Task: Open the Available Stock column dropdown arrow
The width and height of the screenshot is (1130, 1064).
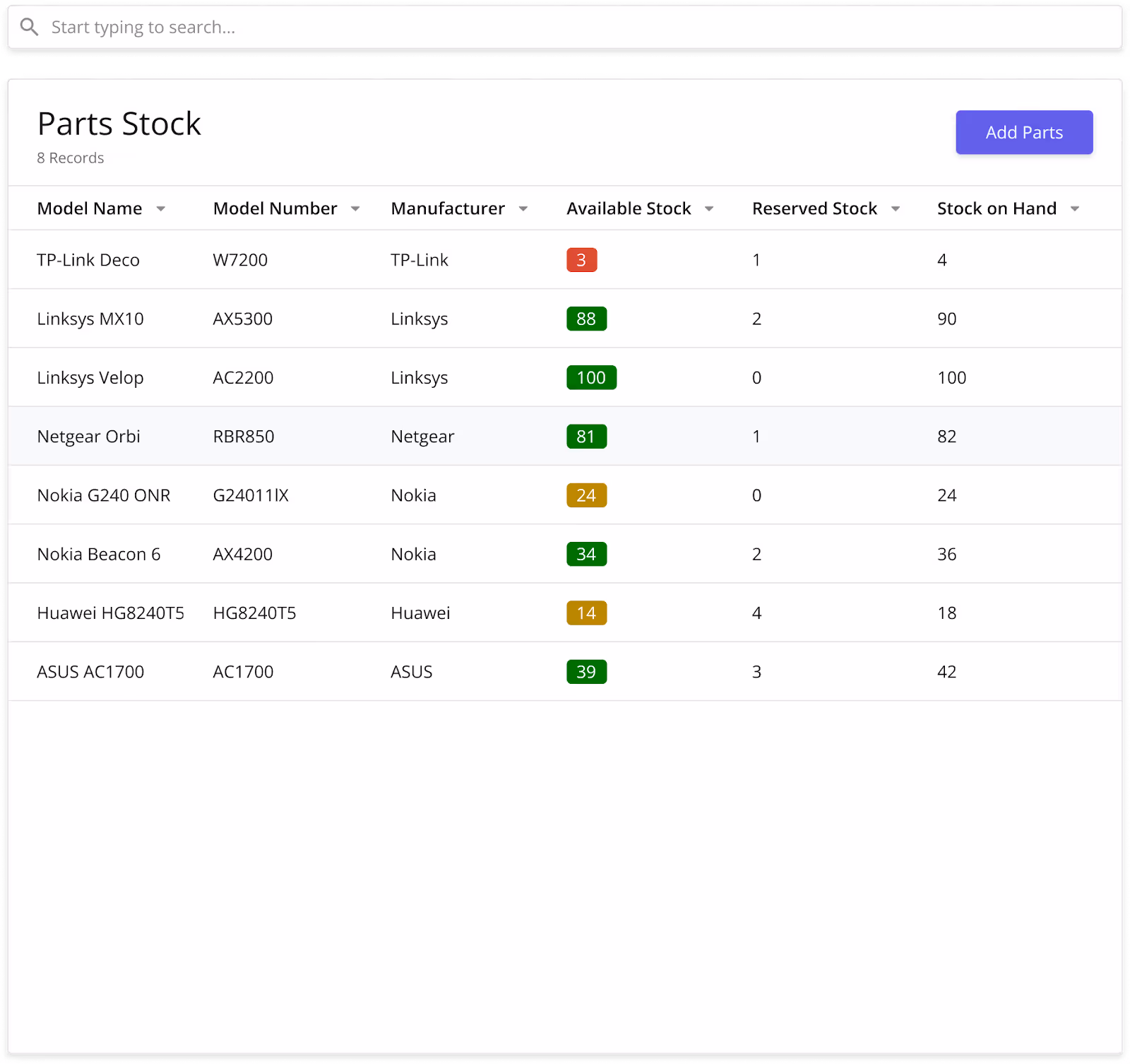Action: tap(709, 208)
